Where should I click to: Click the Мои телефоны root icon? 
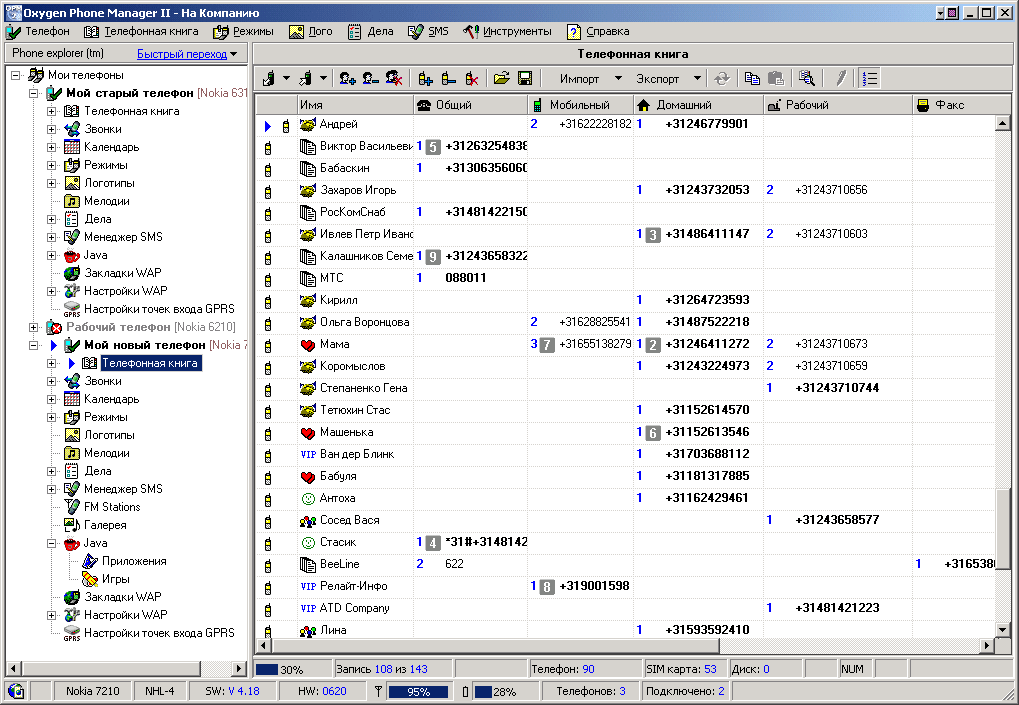[36, 75]
